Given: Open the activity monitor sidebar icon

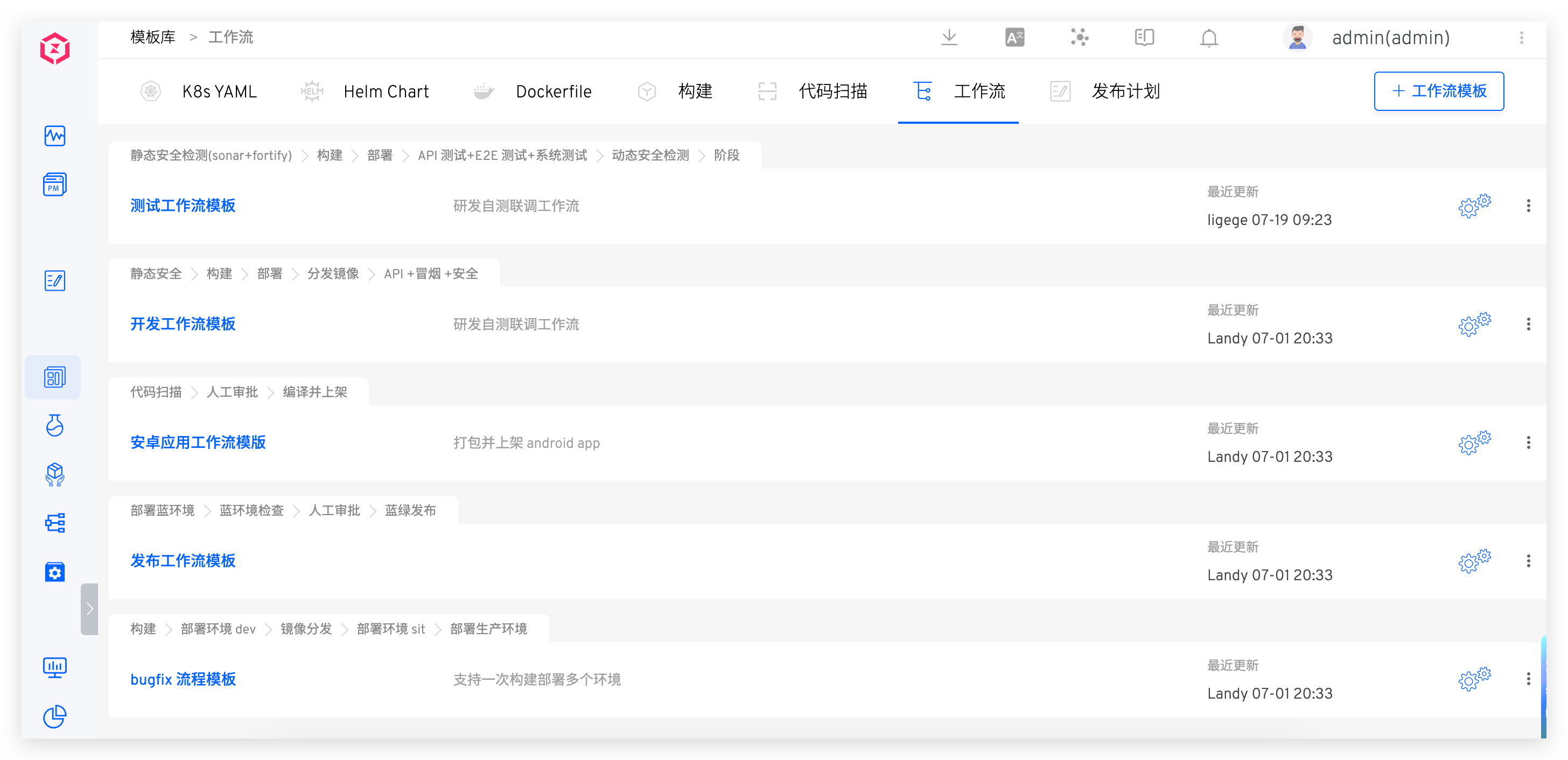Looking at the screenshot, I should (55, 136).
